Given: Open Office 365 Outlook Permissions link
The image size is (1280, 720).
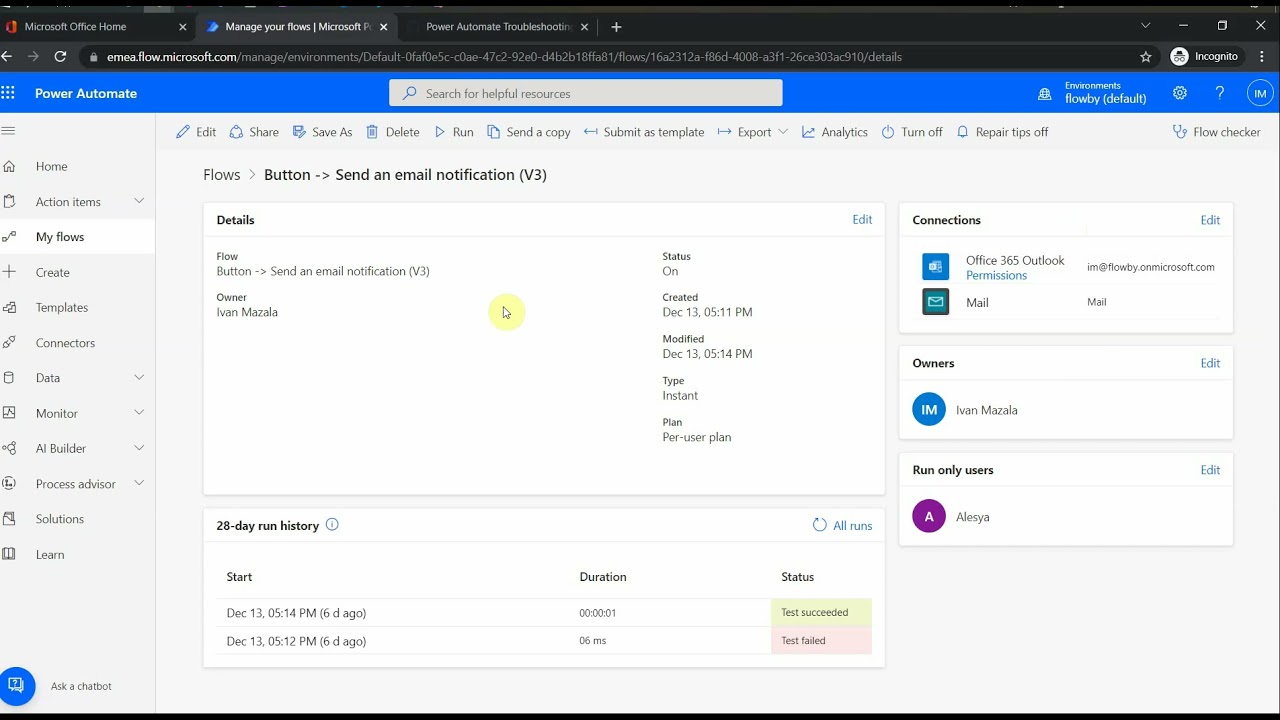Looking at the screenshot, I should [996, 276].
